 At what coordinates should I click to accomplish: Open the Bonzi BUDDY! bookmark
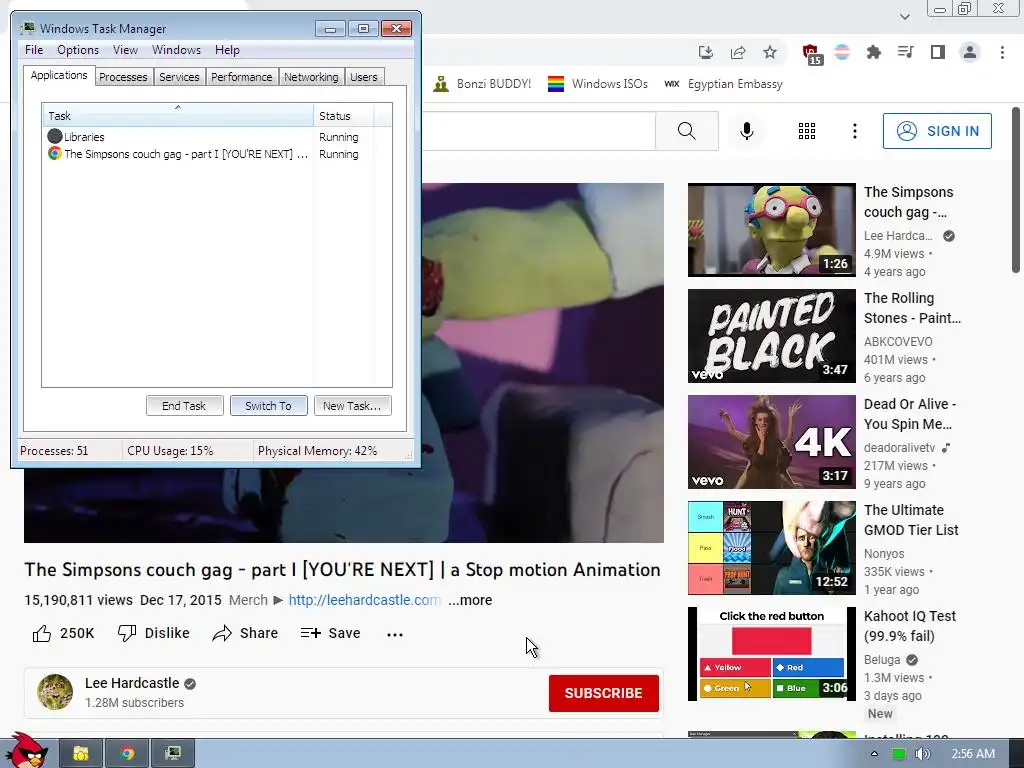(x=482, y=84)
